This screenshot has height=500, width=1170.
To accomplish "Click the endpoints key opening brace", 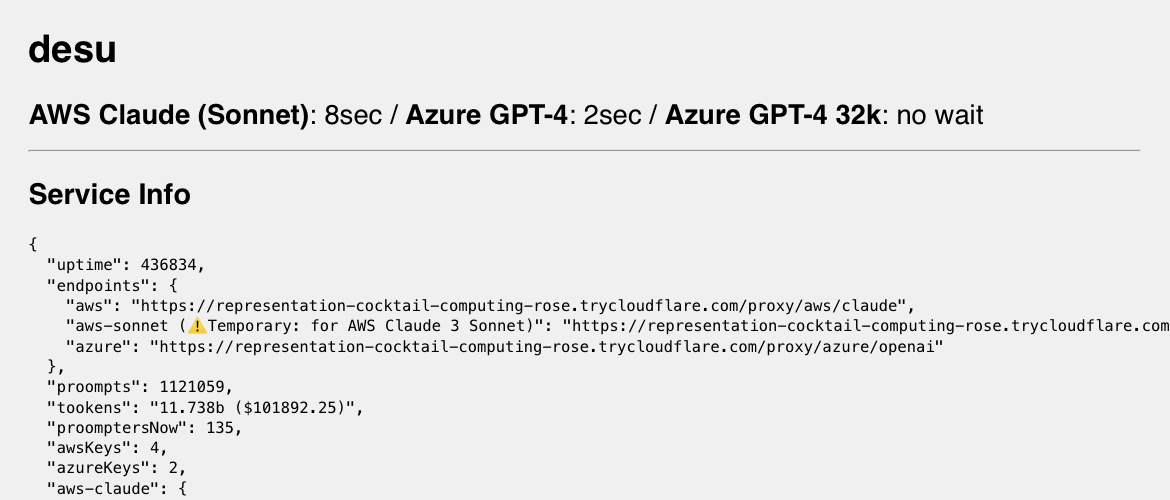I will click(173, 285).
